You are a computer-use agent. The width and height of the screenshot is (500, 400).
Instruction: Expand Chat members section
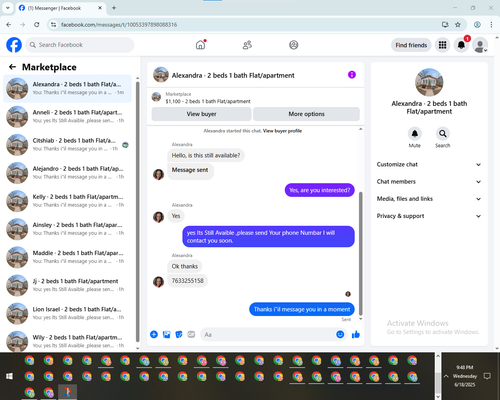click(x=429, y=182)
